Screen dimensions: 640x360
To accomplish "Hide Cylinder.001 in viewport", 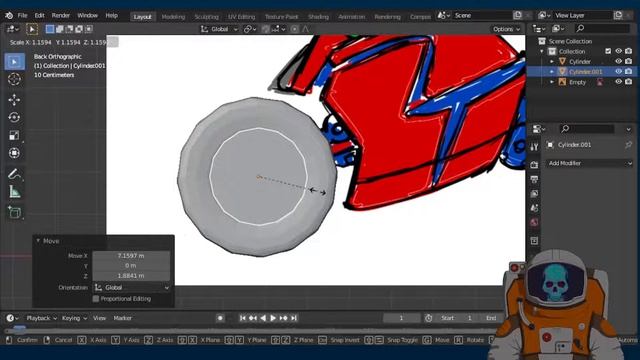I will [x=619, y=71].
